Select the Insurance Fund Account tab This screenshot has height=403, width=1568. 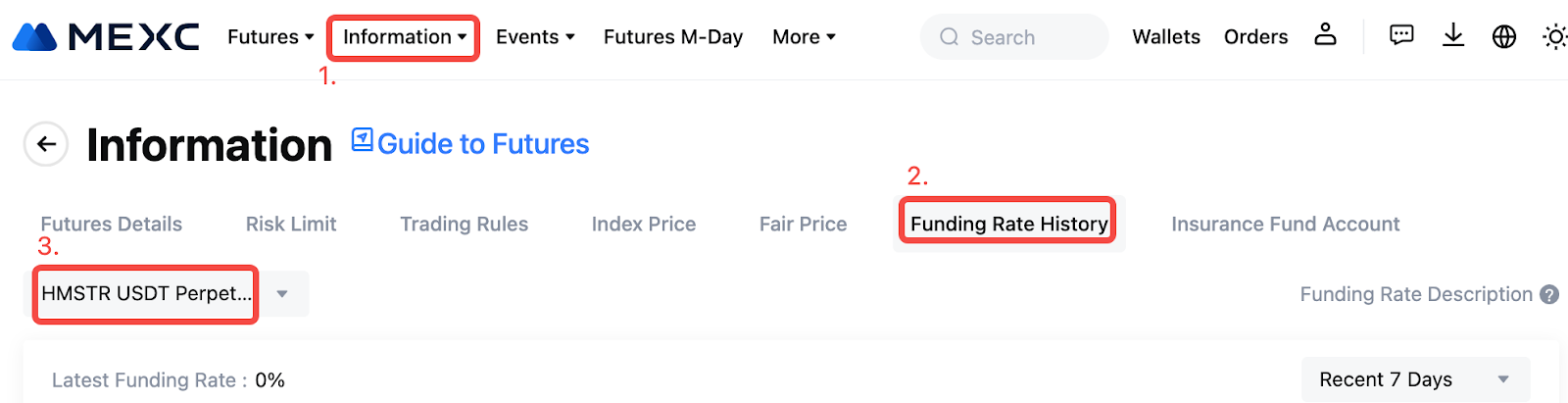1285,225
